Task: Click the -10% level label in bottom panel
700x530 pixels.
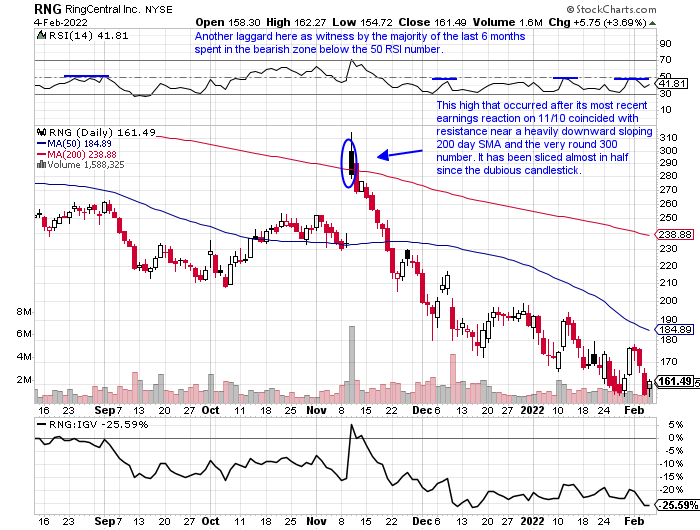Action: tap(673, 463)
